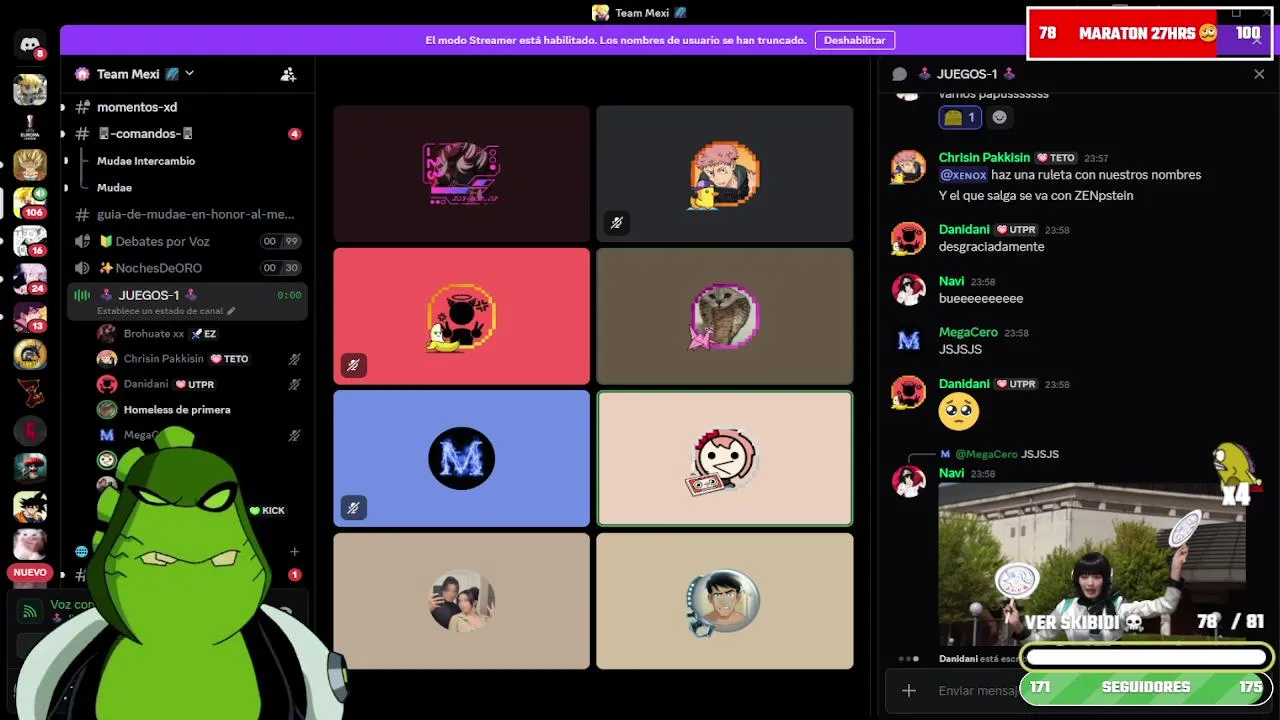Click MegaCero's username in chat
The image size is (1280, 720).
coord(968,332)
